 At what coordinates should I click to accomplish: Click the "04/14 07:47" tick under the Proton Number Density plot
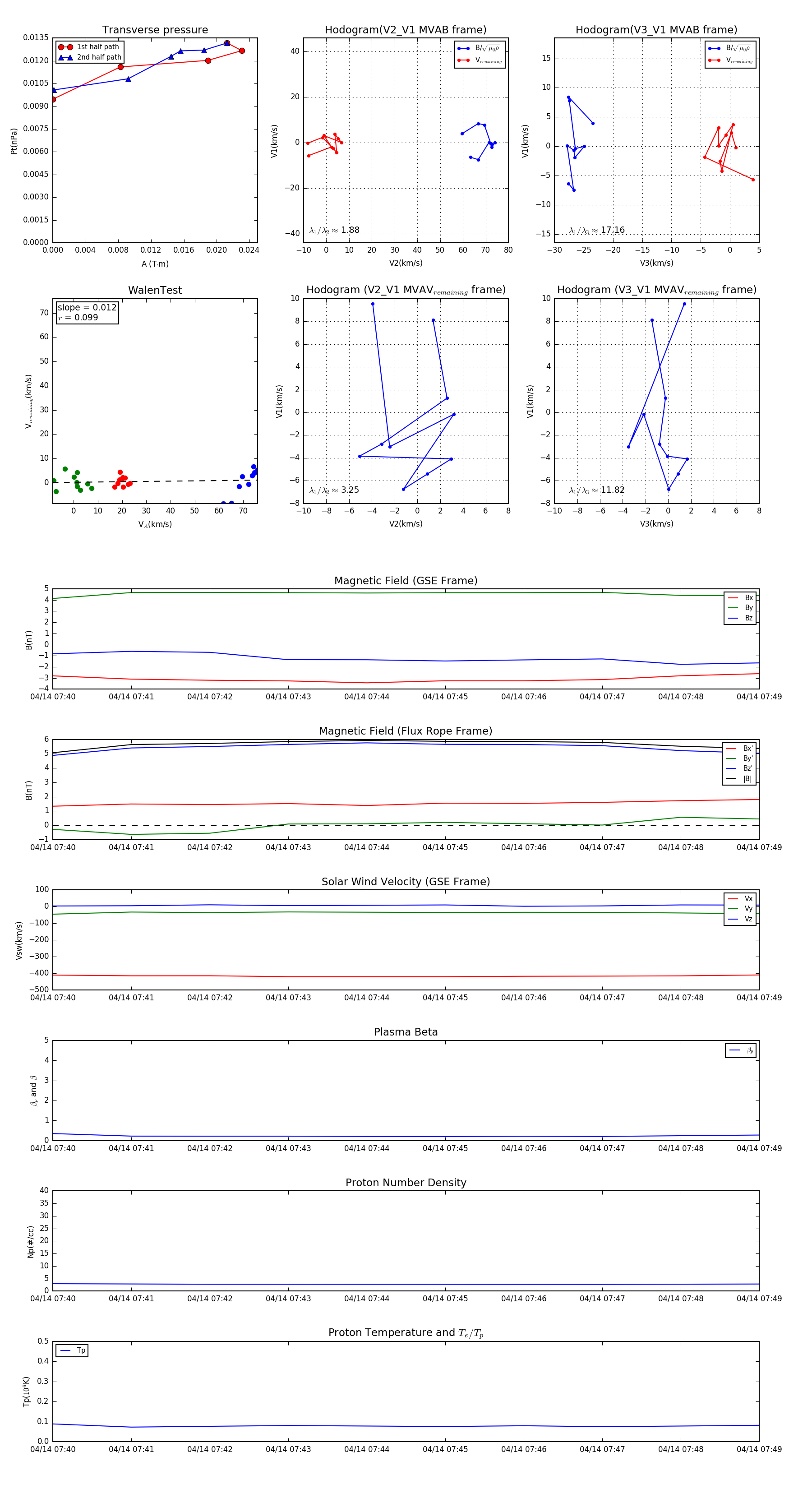(602, 1299)
